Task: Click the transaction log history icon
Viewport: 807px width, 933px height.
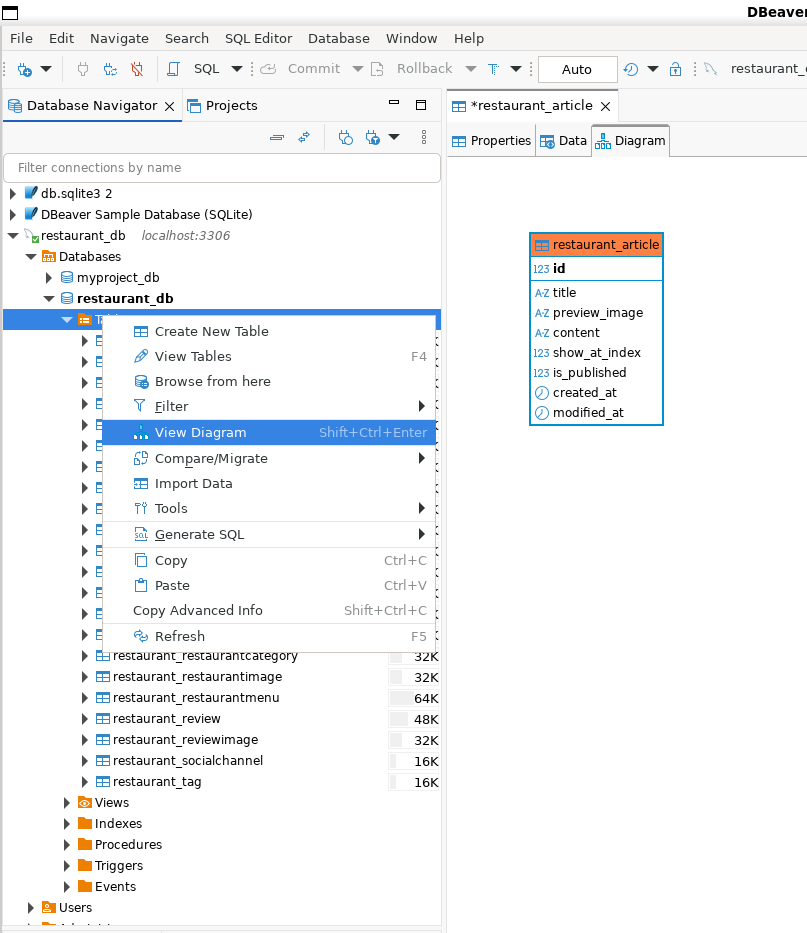Action: pyautogui.click(x=631, y=70)
